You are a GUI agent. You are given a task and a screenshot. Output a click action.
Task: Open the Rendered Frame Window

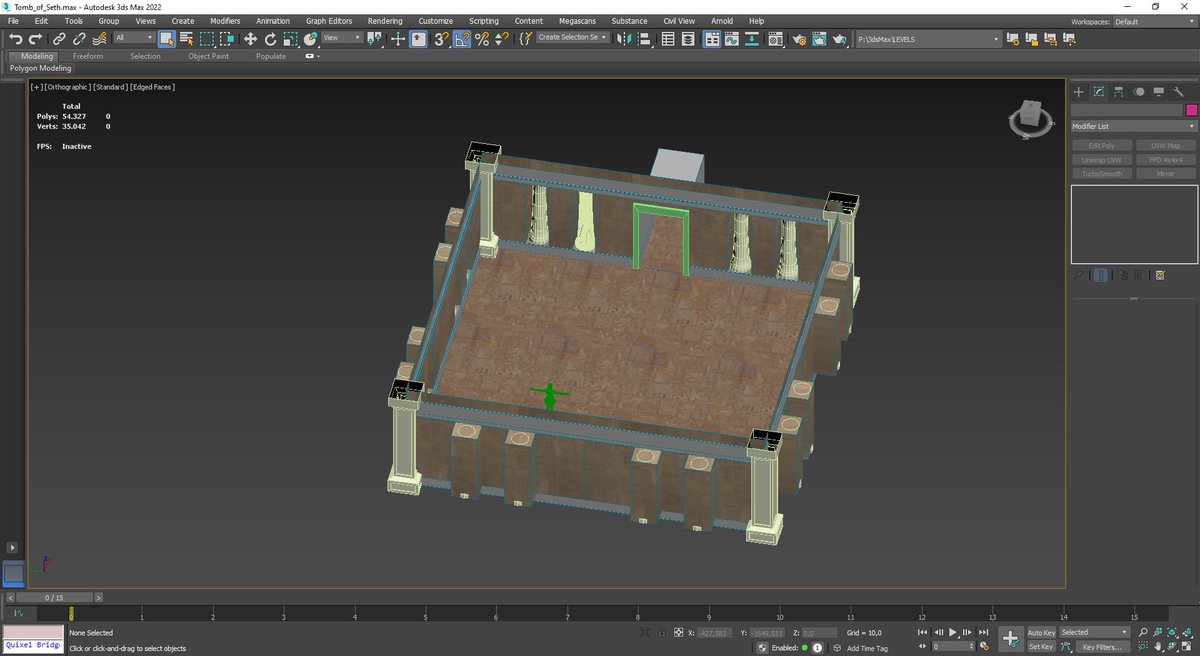(x=819, y=38)
